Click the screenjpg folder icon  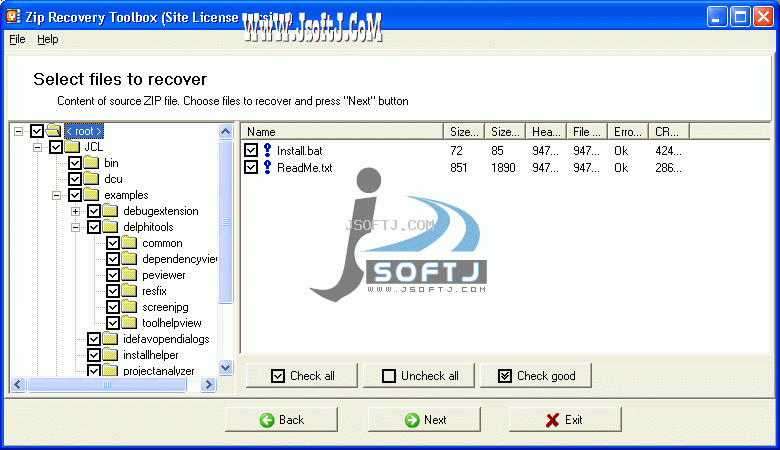(x=129, y=307)
